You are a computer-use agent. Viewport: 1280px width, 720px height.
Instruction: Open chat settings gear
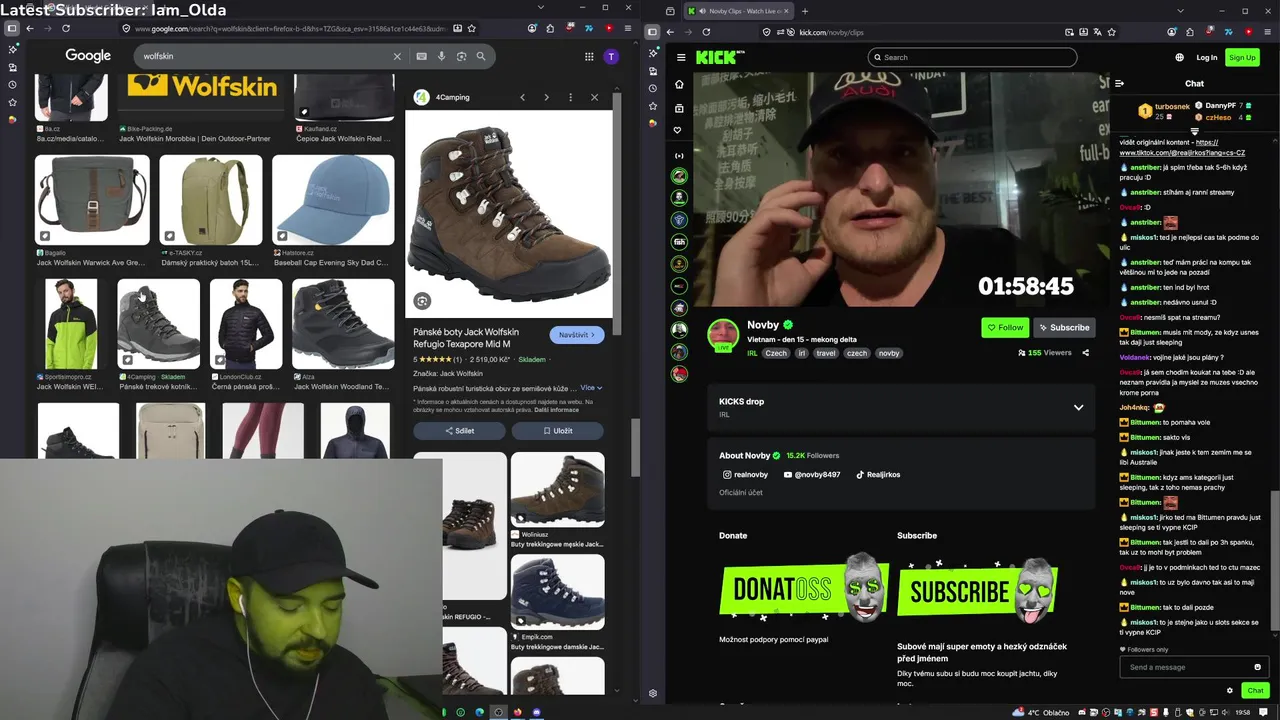(1230, 691)
